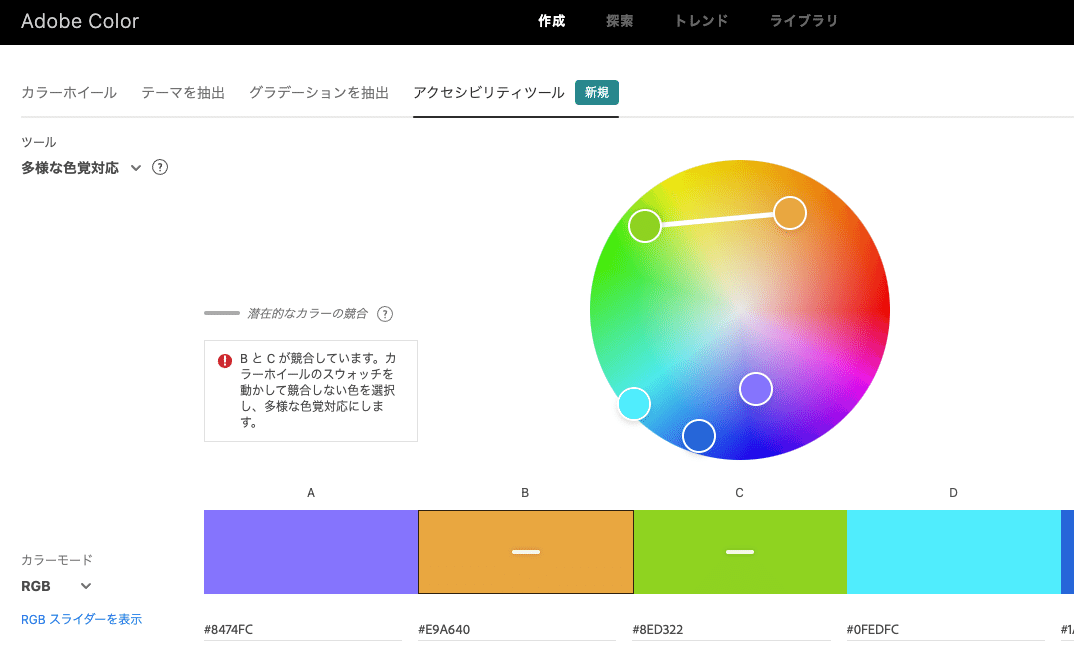Screen dimensions: 1074x648
Task: Switch to the カラーホイール tab
Action: pos(67,92)
